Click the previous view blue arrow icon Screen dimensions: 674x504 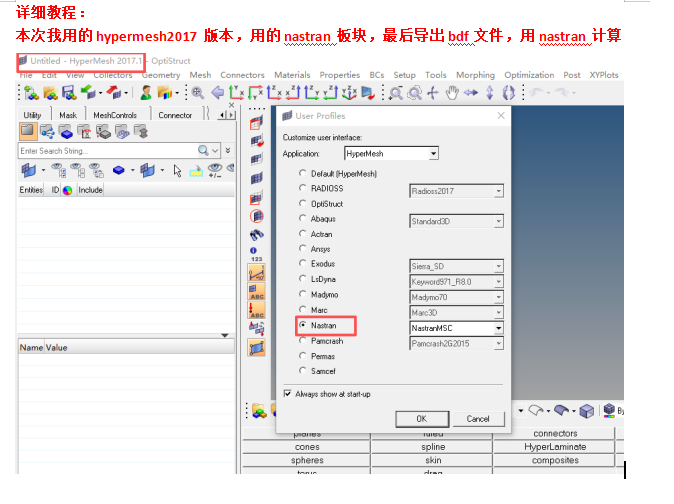coord(218,92)
